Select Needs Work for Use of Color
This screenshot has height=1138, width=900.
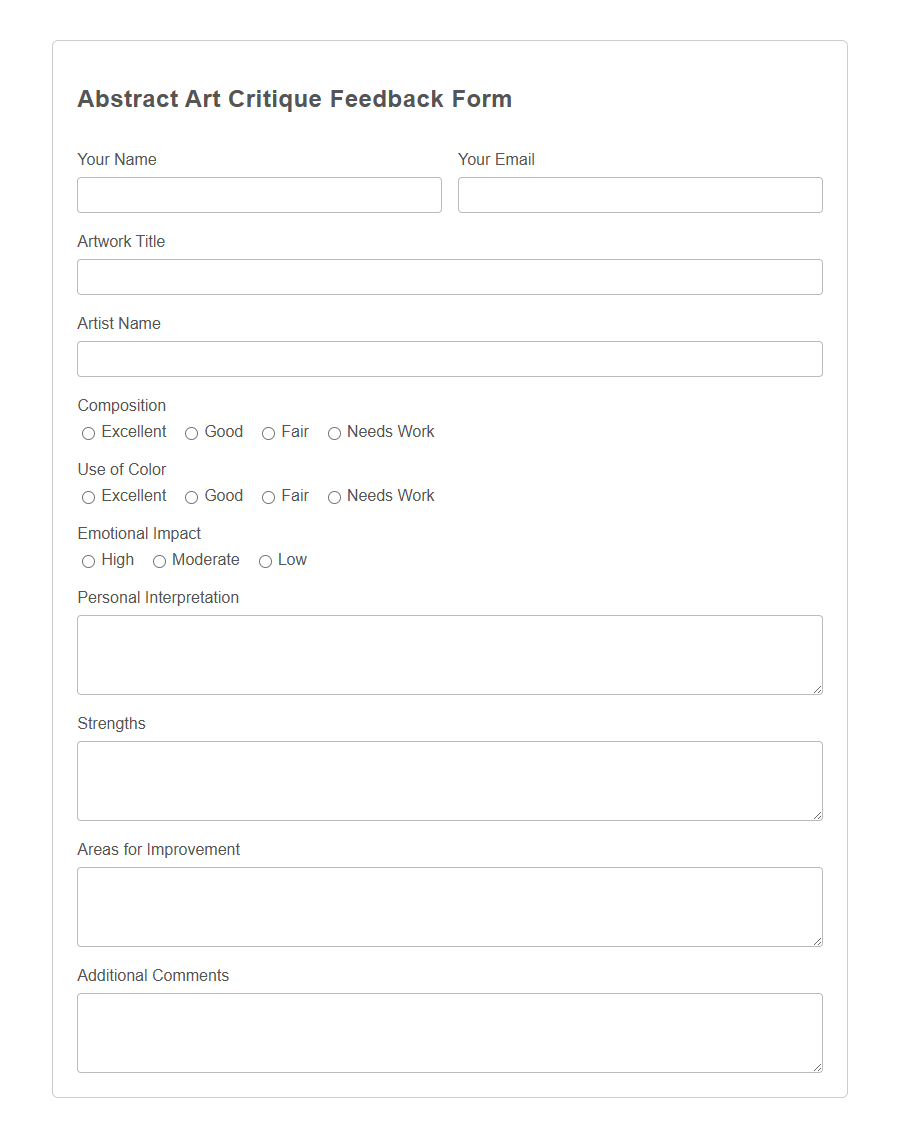pos(334,497)
